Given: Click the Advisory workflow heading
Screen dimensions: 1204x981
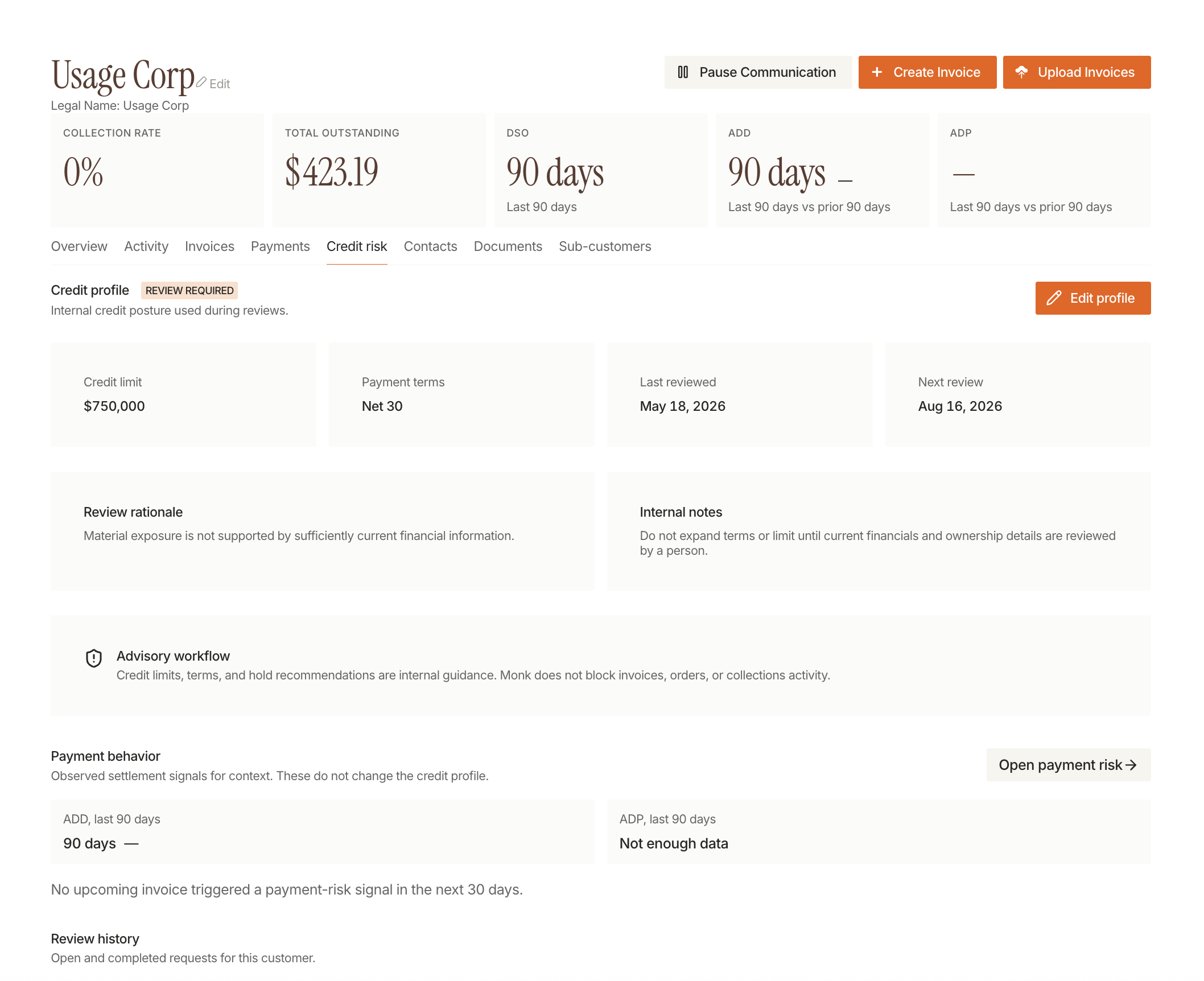Looking at the screenshot, I should click(174, 656).
